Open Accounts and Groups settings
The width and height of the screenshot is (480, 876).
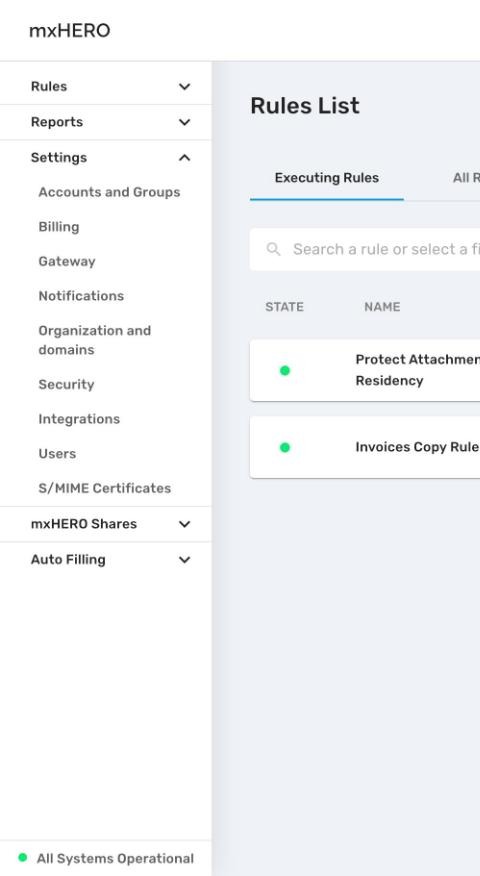point(109,192)
